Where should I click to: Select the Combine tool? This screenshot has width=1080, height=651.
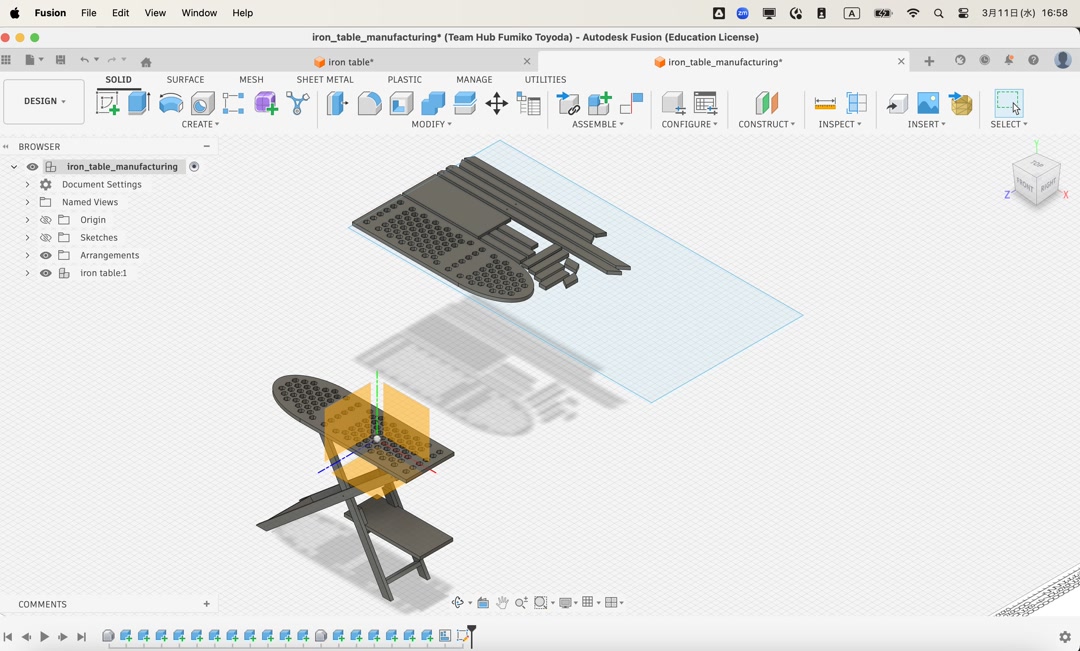pyautogui.click(x=433, y=103)
